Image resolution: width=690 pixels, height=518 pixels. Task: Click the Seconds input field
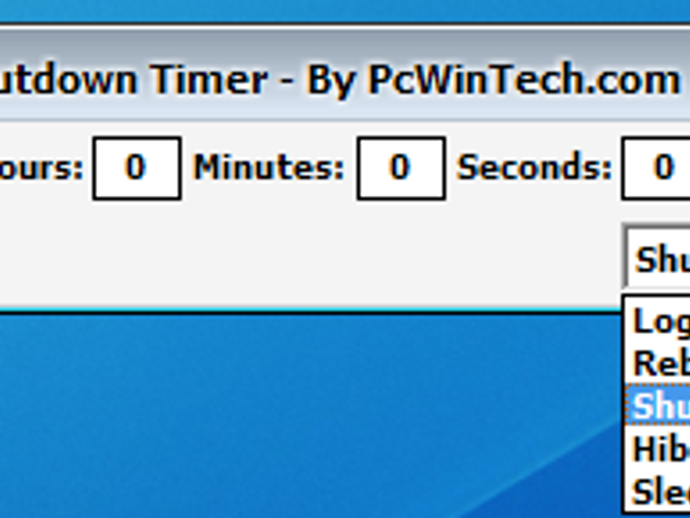tap(656, 168)
